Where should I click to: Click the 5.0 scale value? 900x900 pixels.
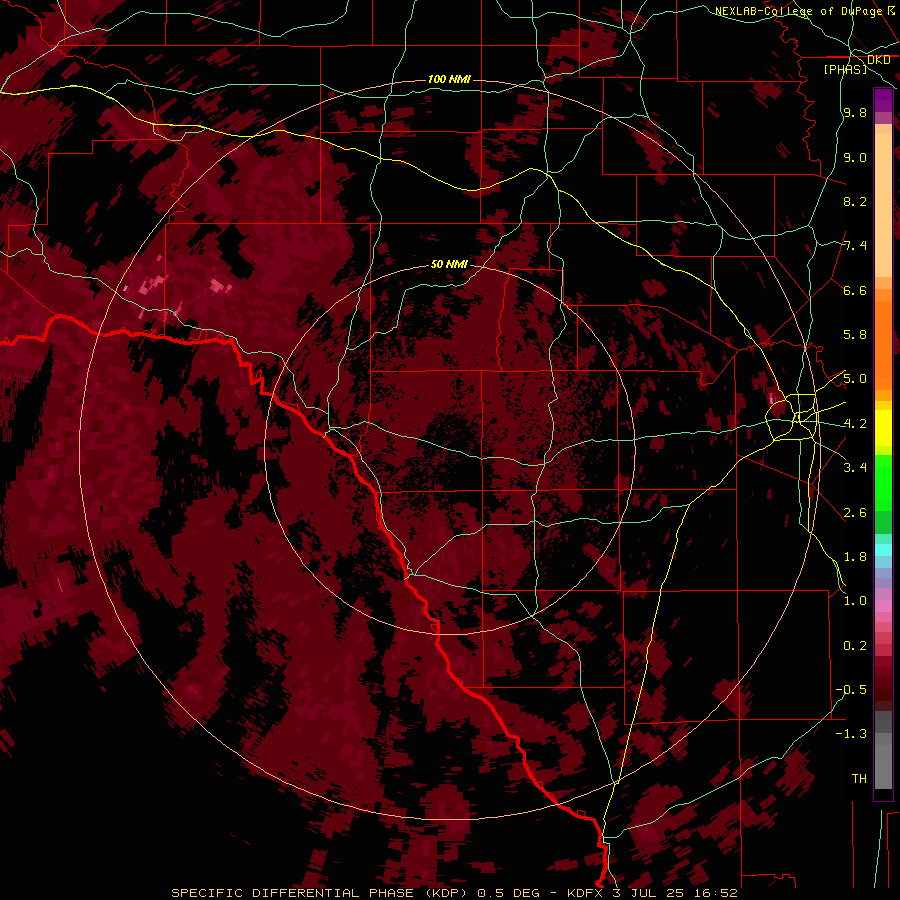pos(855,379)
